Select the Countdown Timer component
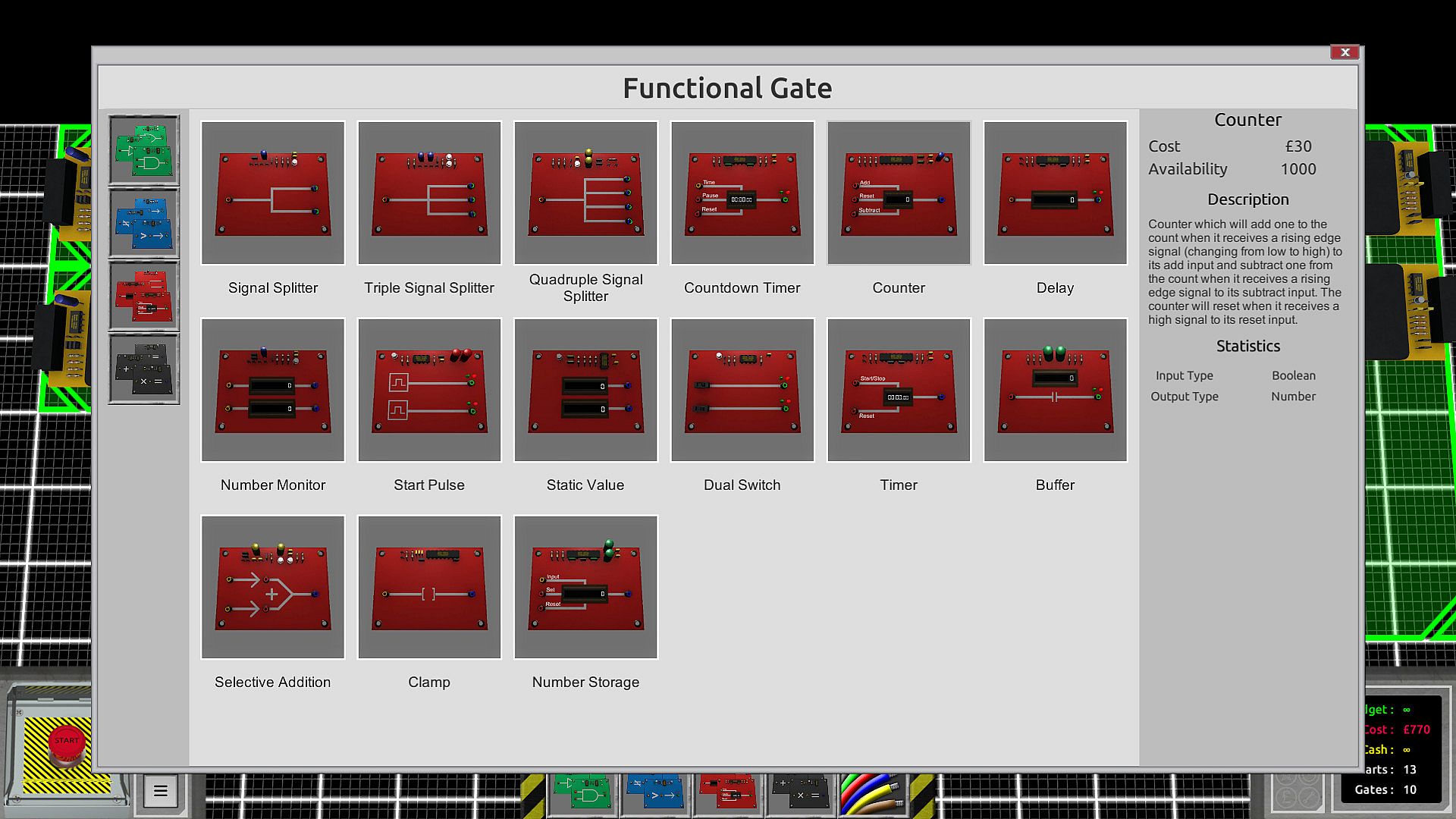 tap(742, 193)
